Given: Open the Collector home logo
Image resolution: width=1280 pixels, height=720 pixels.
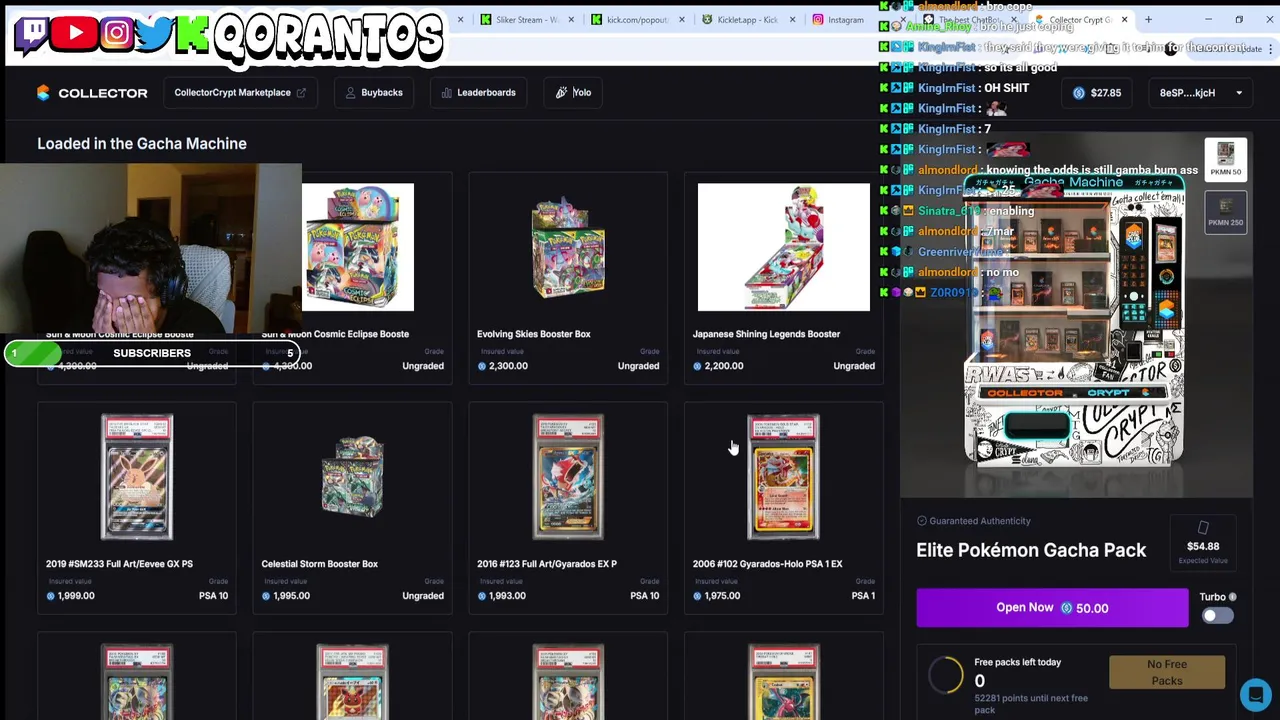Looking at the screenshot, I should pyautogui.click(x=92, y=93).
